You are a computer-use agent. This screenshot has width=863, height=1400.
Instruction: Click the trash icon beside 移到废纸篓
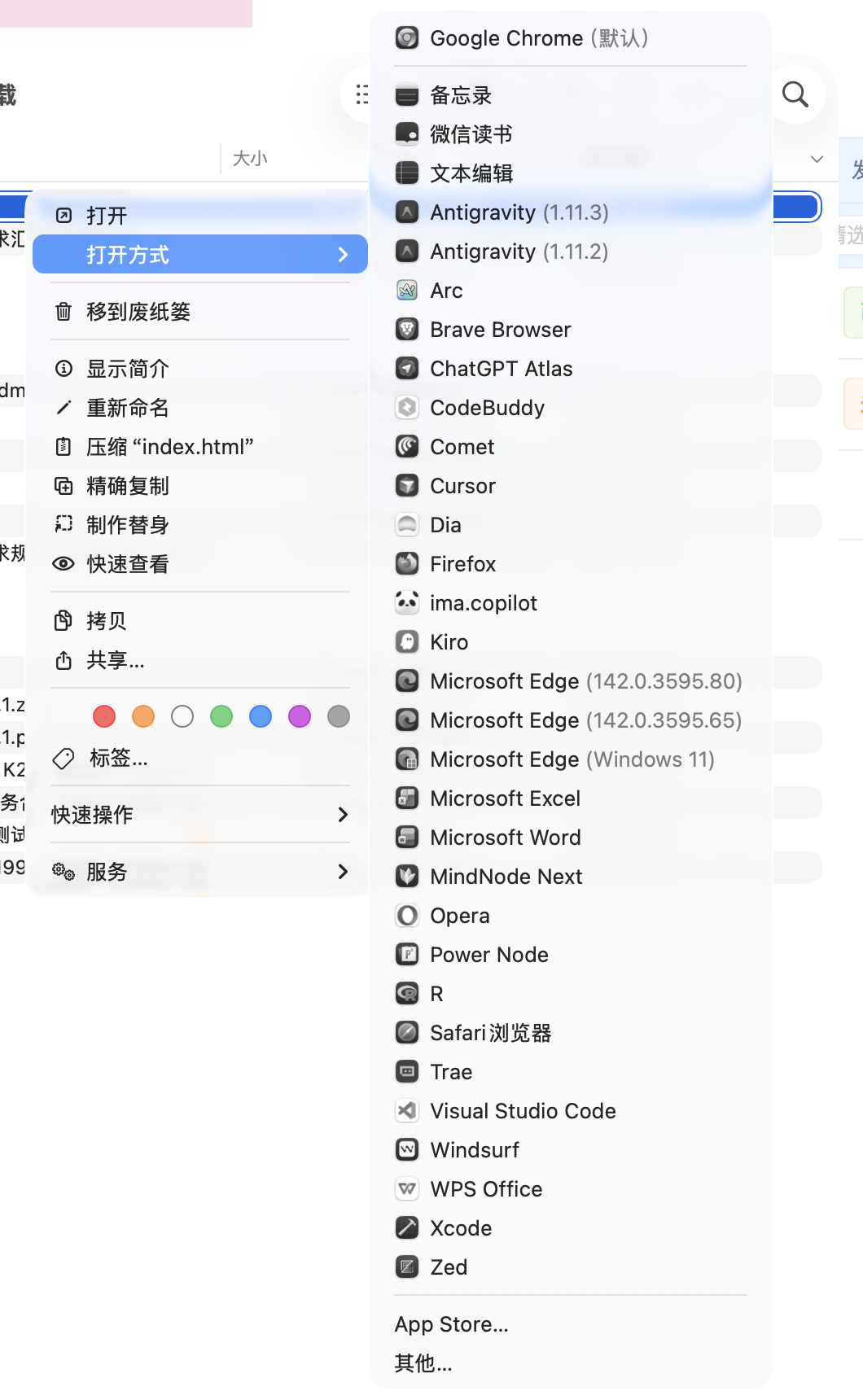click(x=64, y=311)
